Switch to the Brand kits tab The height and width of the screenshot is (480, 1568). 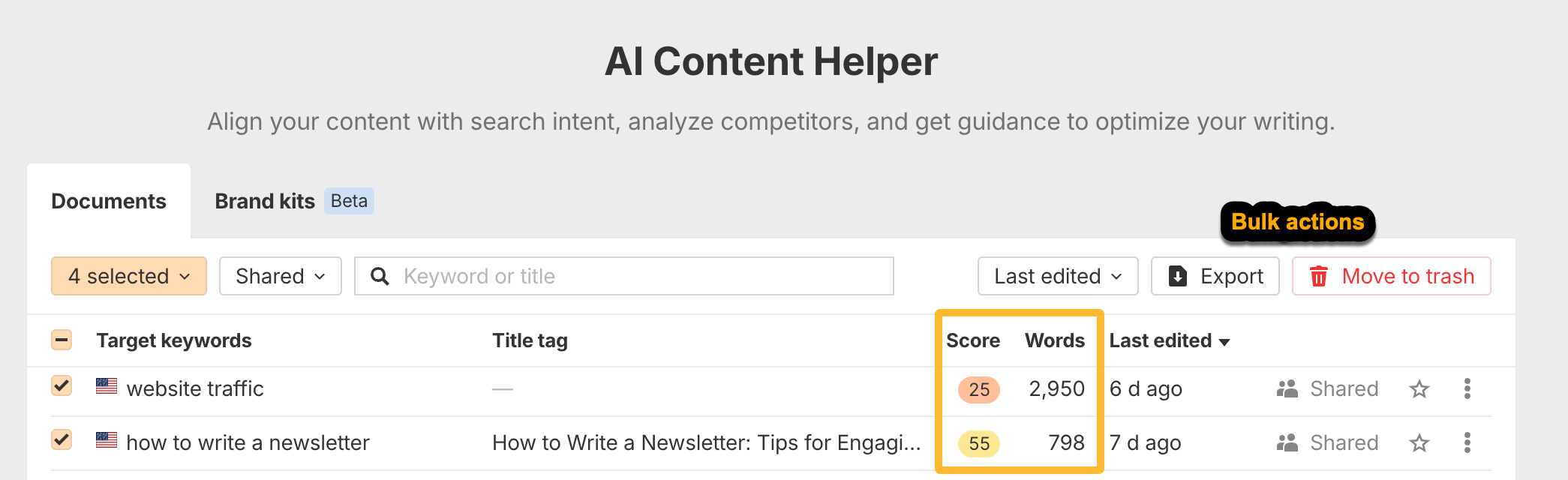(264, 201)
